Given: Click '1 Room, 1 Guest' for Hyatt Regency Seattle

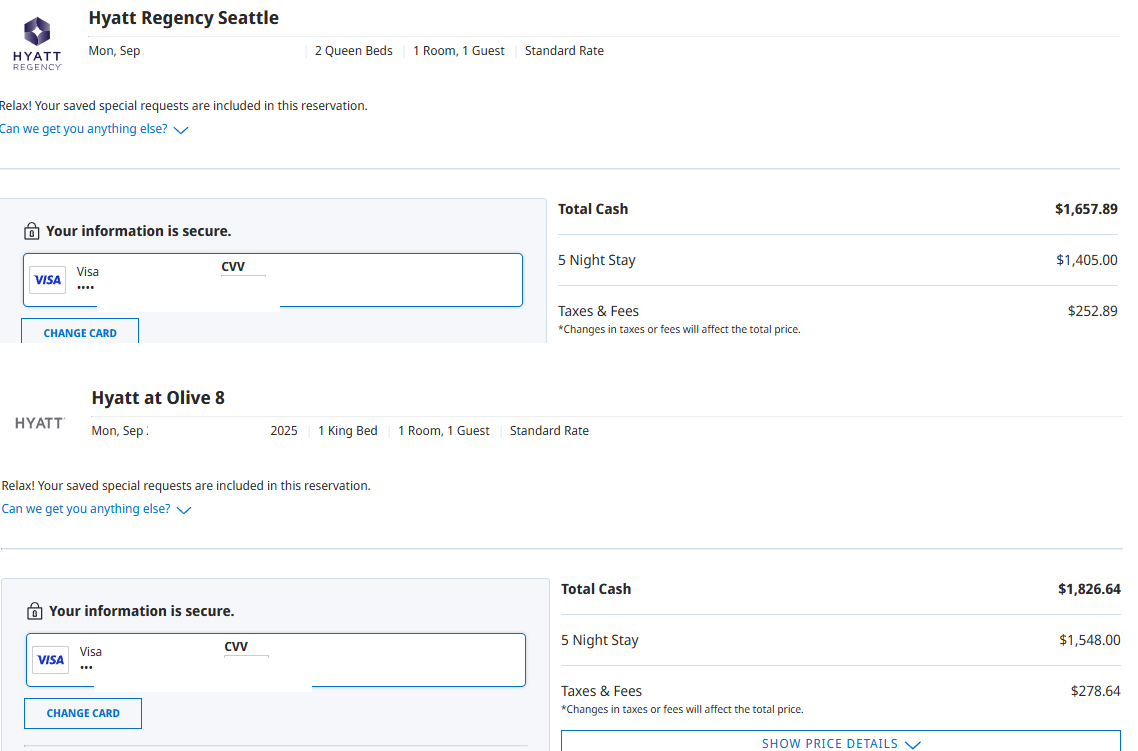Looking at the screenshot, I should point(459,51).
